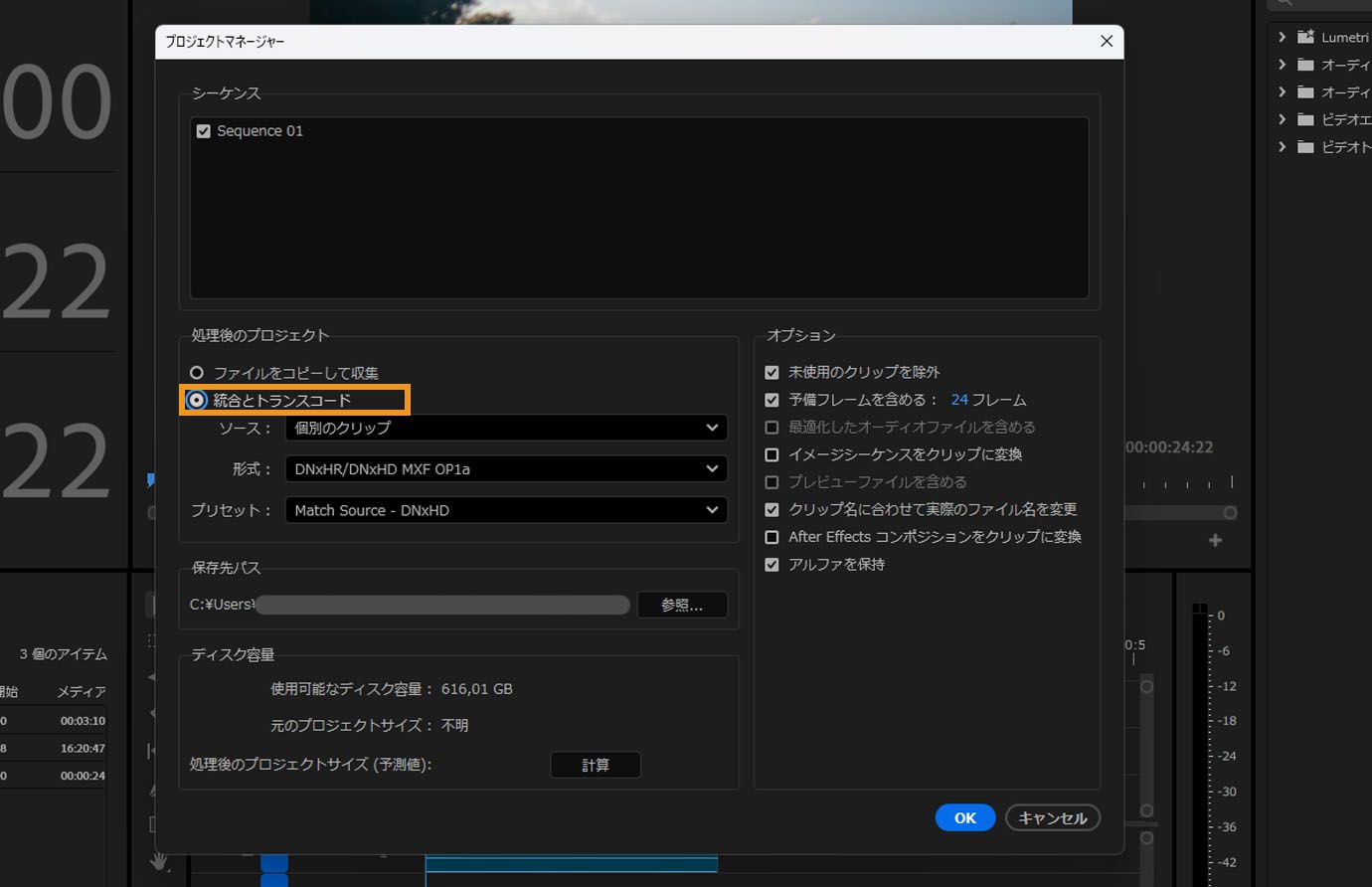Toggle 最適化したオーディオファイルを含める checkbox

[x=772, y=427]
